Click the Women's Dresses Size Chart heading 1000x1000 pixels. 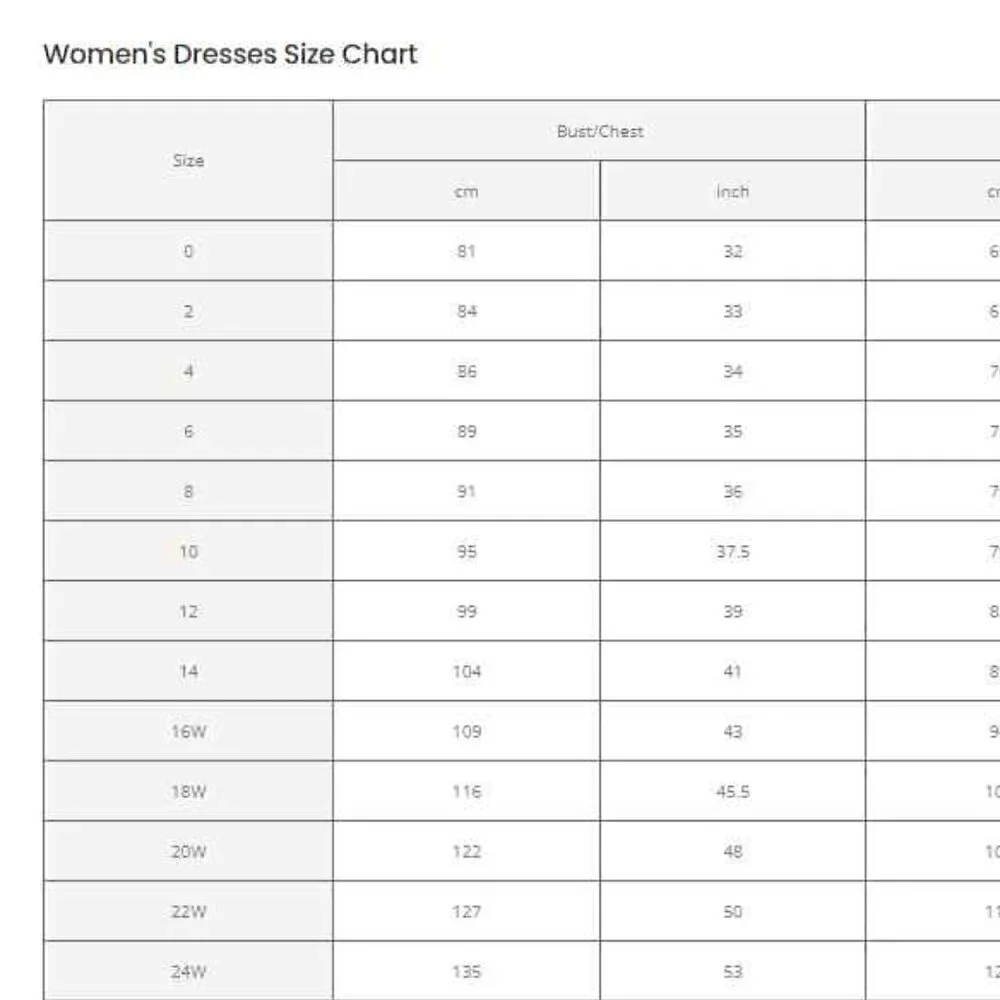tap(230, 54)
